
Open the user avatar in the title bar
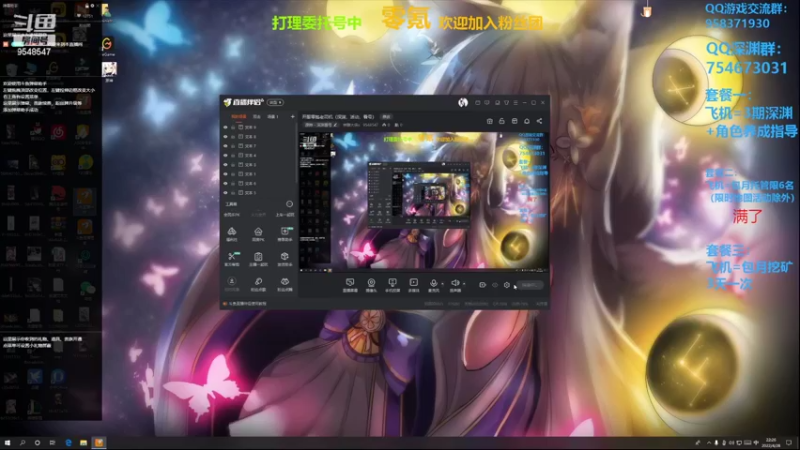pyautogui.click(x=463, y=103)
